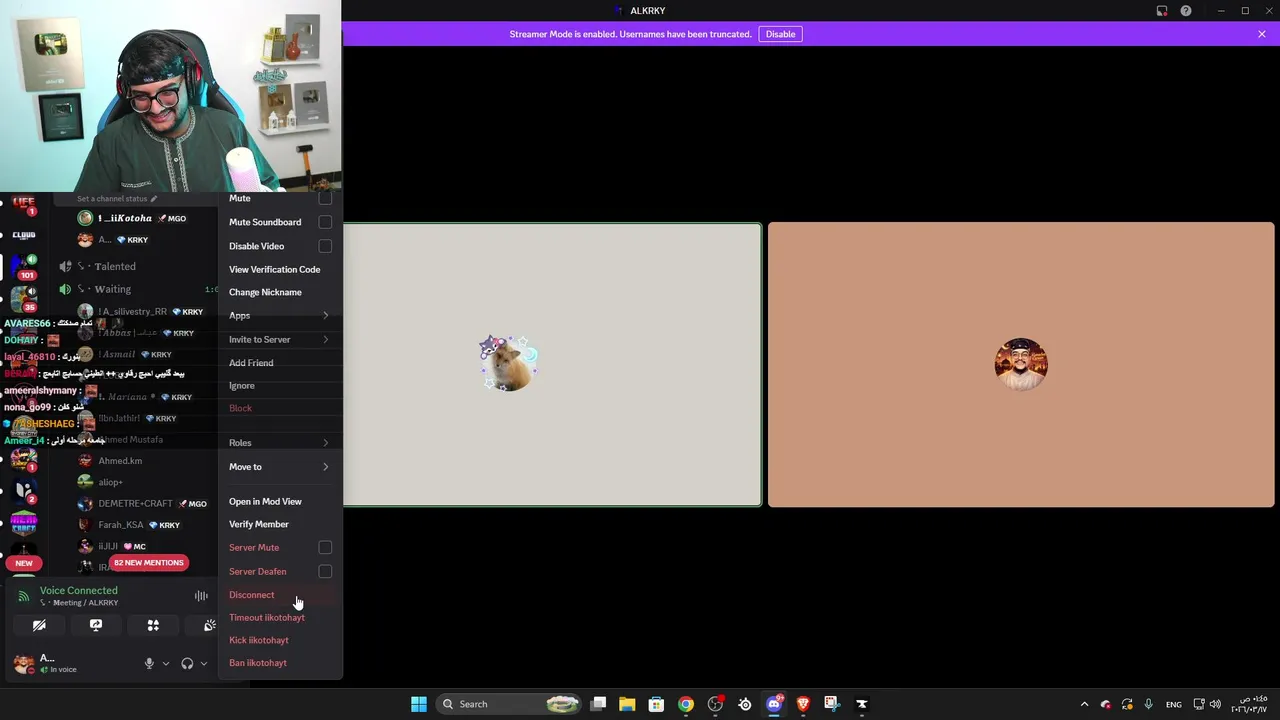The image size is (1280, 720).
Task: Select Add Friend menu entry
Action: 280,363
